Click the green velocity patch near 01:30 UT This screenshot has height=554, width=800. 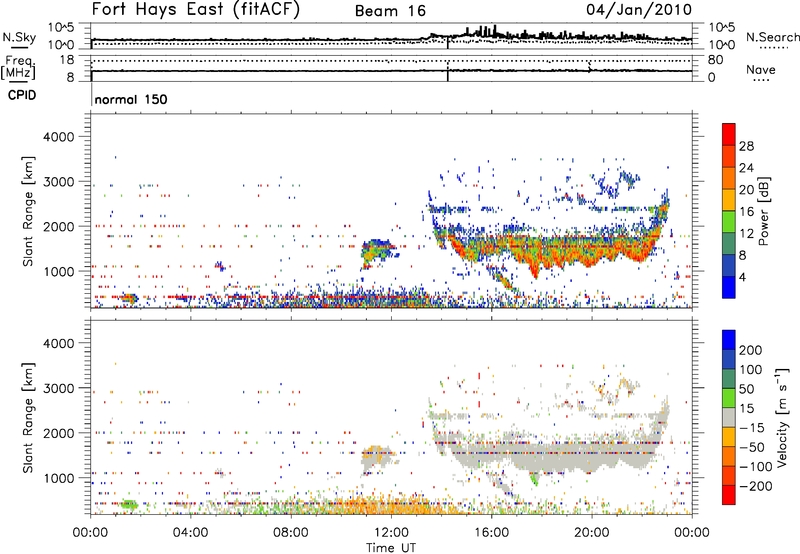click(x=129, y=505)
